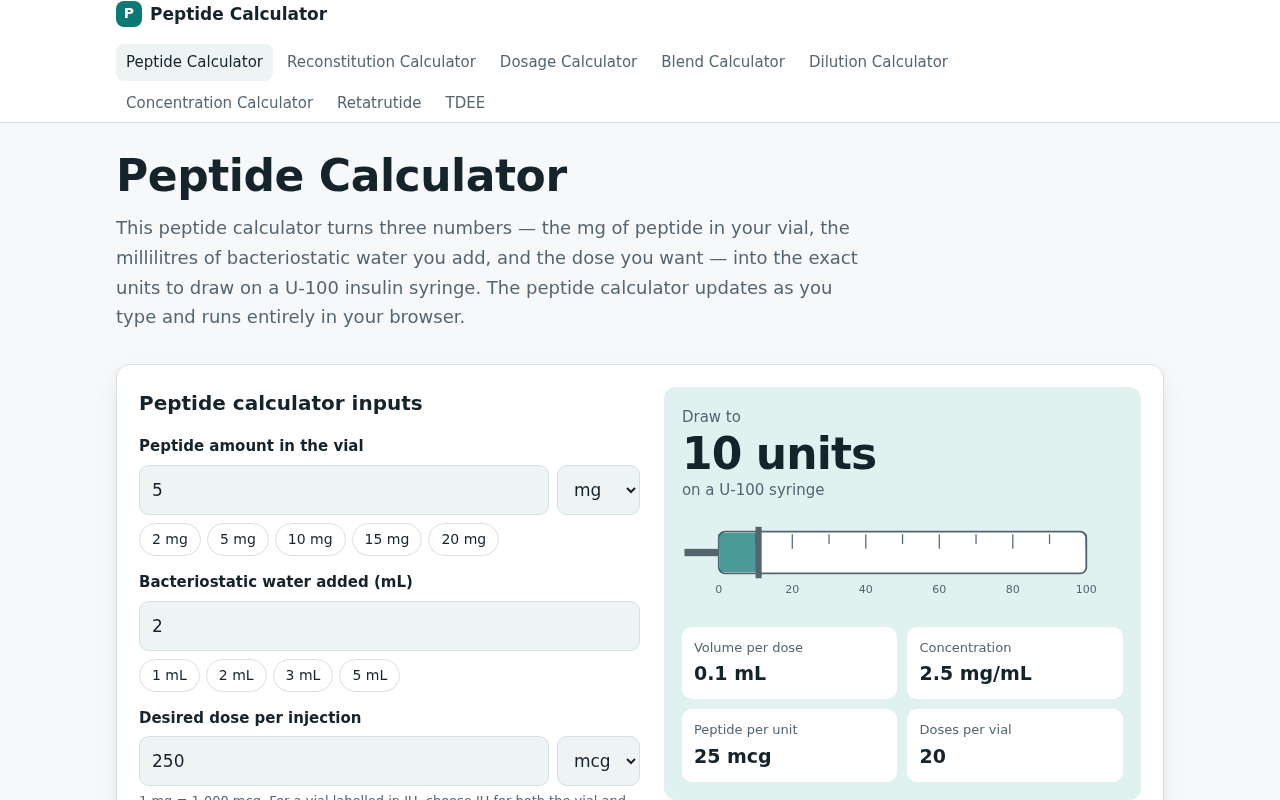Screen dimensions: 1280x800
Task: Select the Dilution Calculator tab
Action: (878, 62)
